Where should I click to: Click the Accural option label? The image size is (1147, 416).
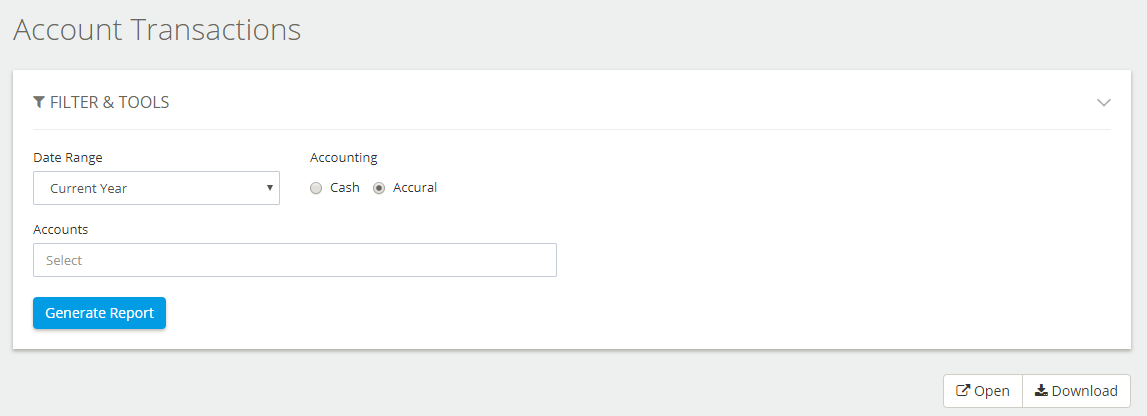[415, 187]
